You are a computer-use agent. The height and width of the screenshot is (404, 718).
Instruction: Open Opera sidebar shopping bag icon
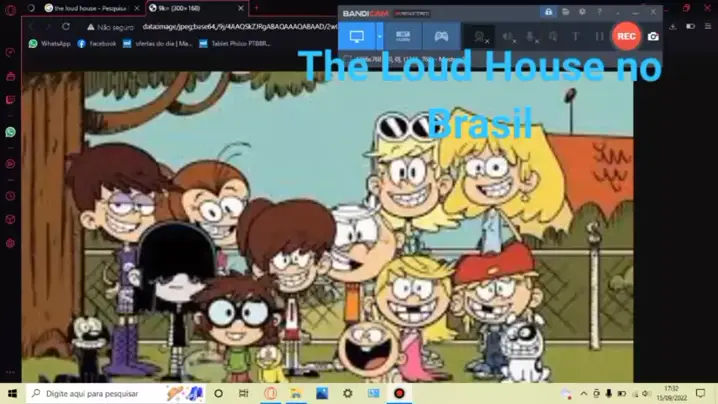tap(10, 76)
